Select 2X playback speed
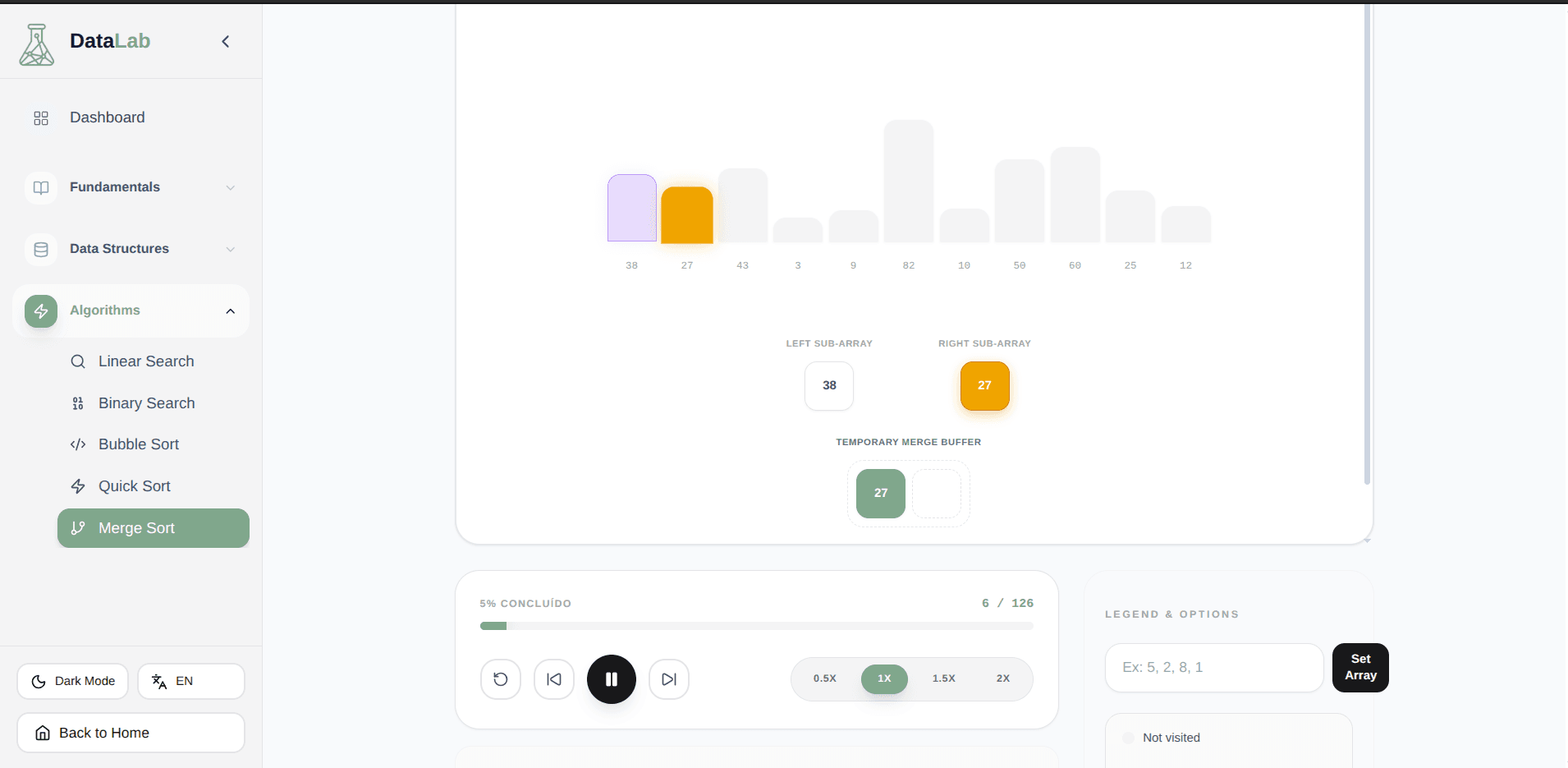1568x768 pixels. pos(1002,679)
